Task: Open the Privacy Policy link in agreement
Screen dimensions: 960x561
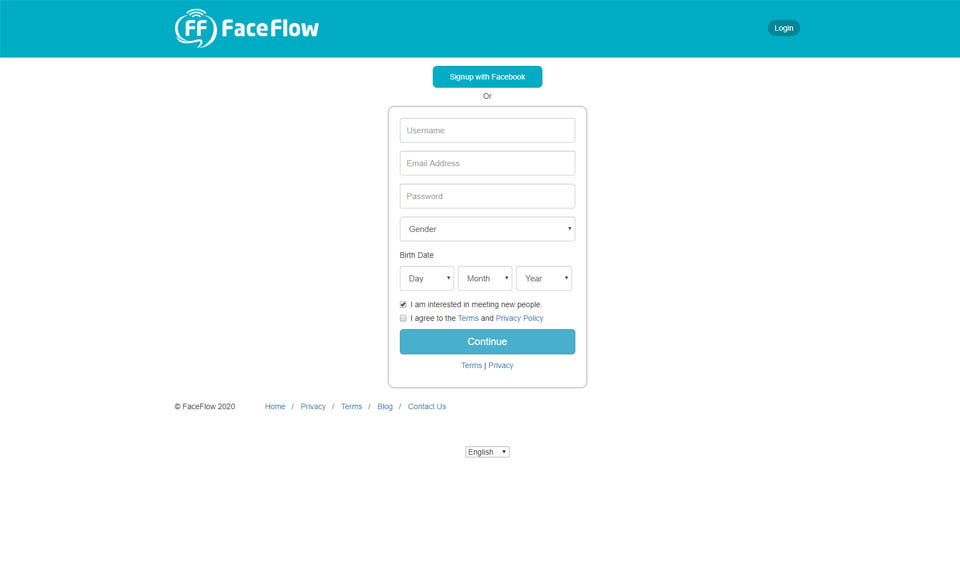Action: 519,318
